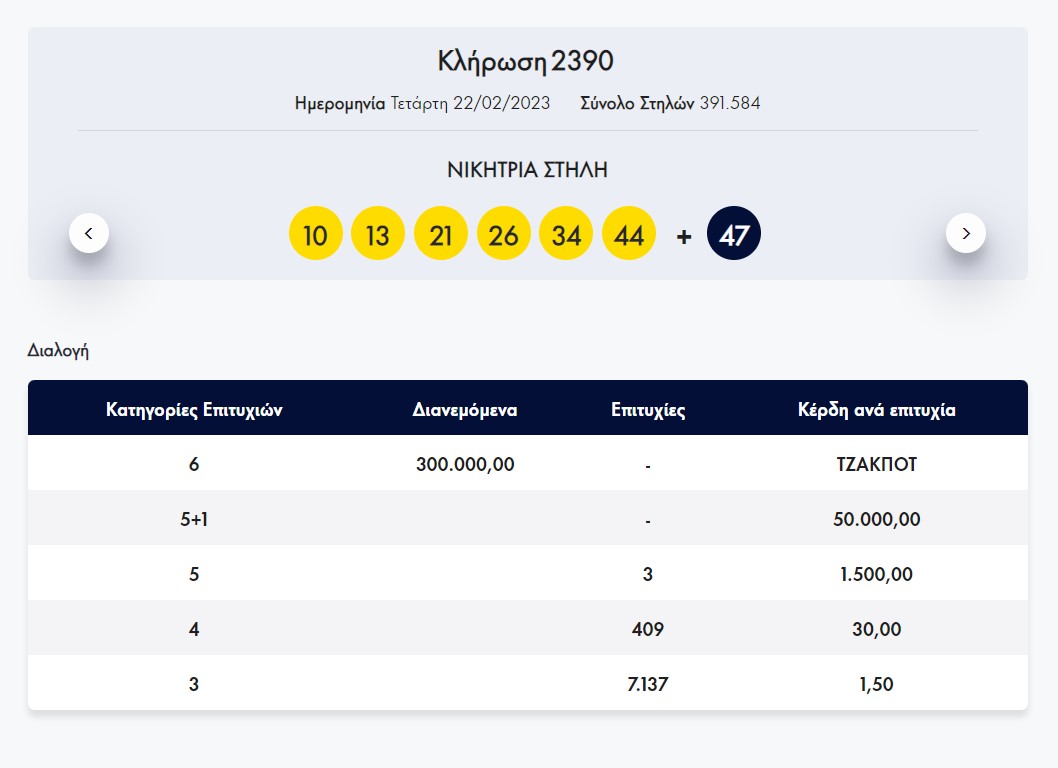Select yellow winning ball number 13
This screenshot has height=768, width=1058.
(x=378, y=235)
